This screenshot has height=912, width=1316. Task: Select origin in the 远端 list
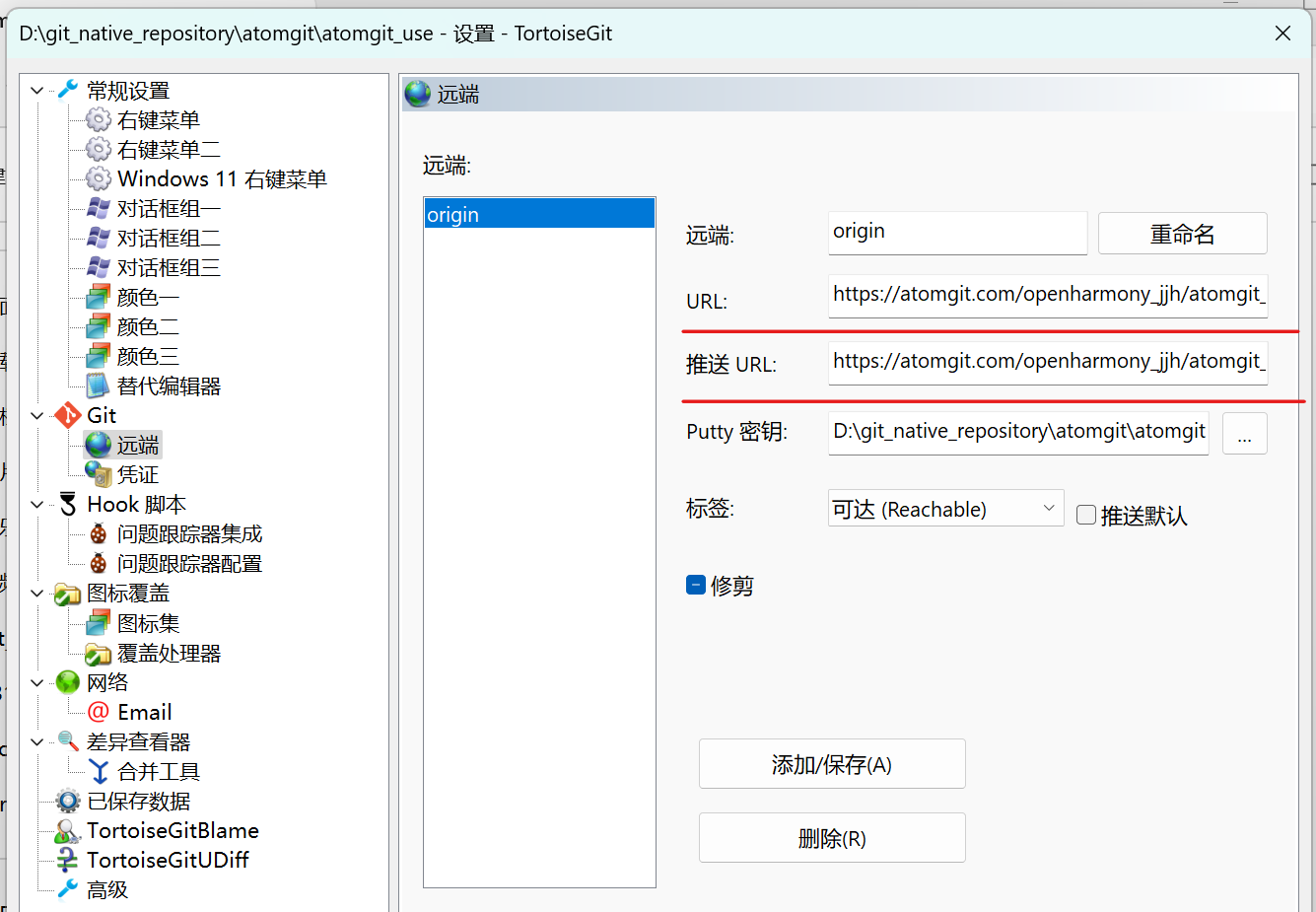(x=539, y=214)
